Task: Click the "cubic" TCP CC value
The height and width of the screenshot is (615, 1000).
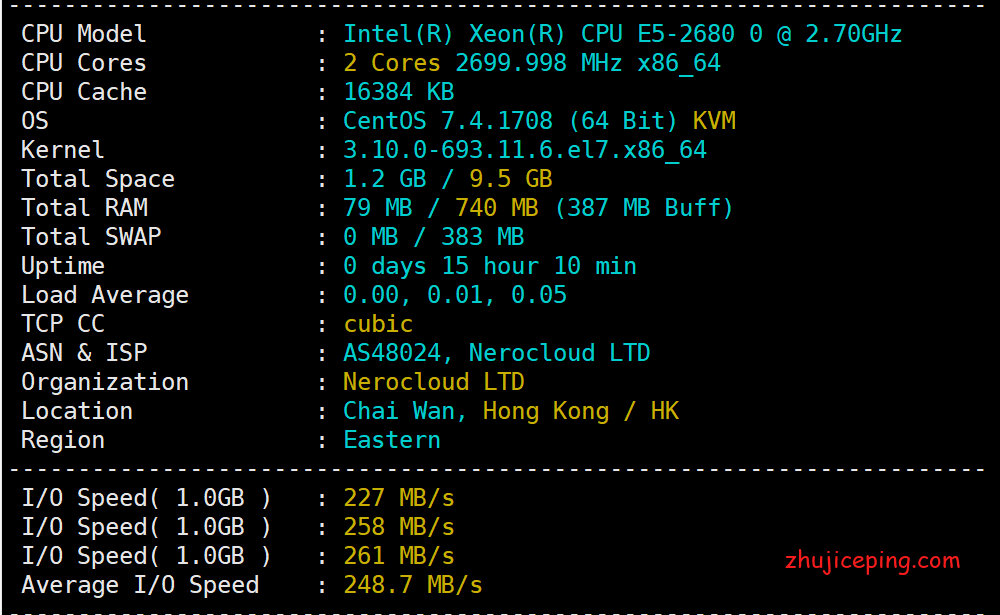Action: coord(378,324)
